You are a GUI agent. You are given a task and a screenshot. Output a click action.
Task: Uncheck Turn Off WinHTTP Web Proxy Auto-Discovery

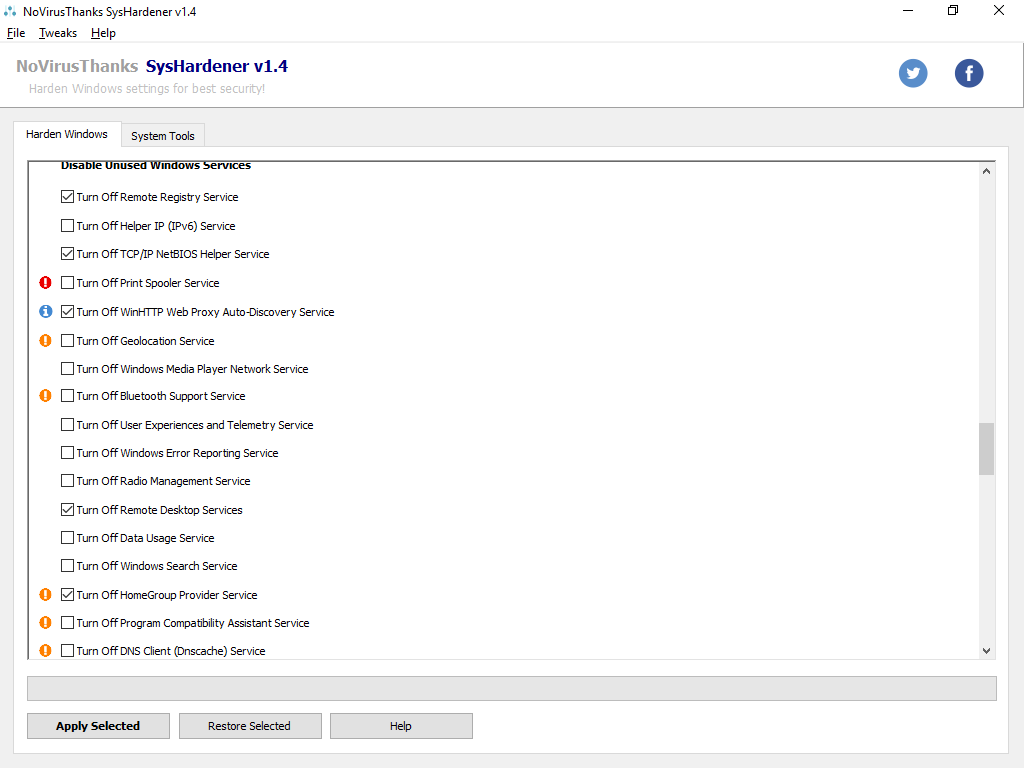pyautogui.click(x=67, y=312)
